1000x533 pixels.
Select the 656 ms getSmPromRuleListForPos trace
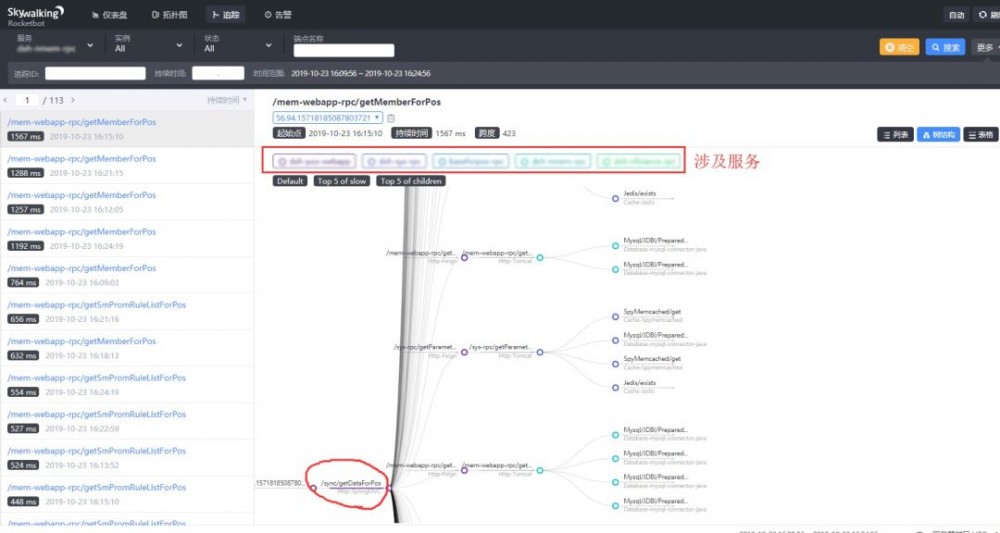coord(127,312)
